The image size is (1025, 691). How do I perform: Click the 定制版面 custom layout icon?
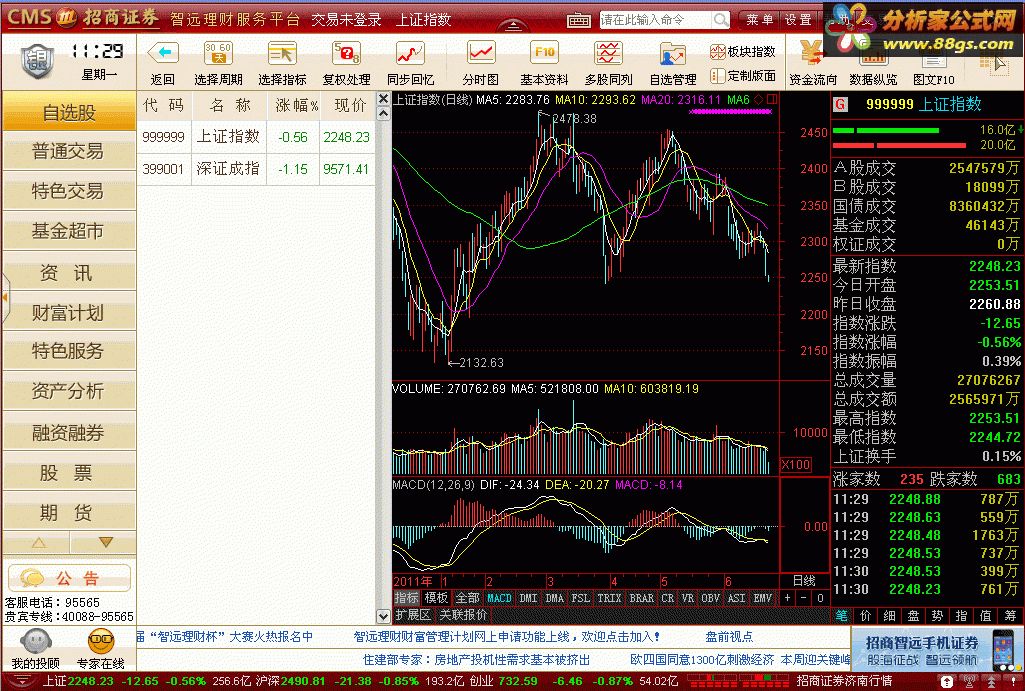717,76
